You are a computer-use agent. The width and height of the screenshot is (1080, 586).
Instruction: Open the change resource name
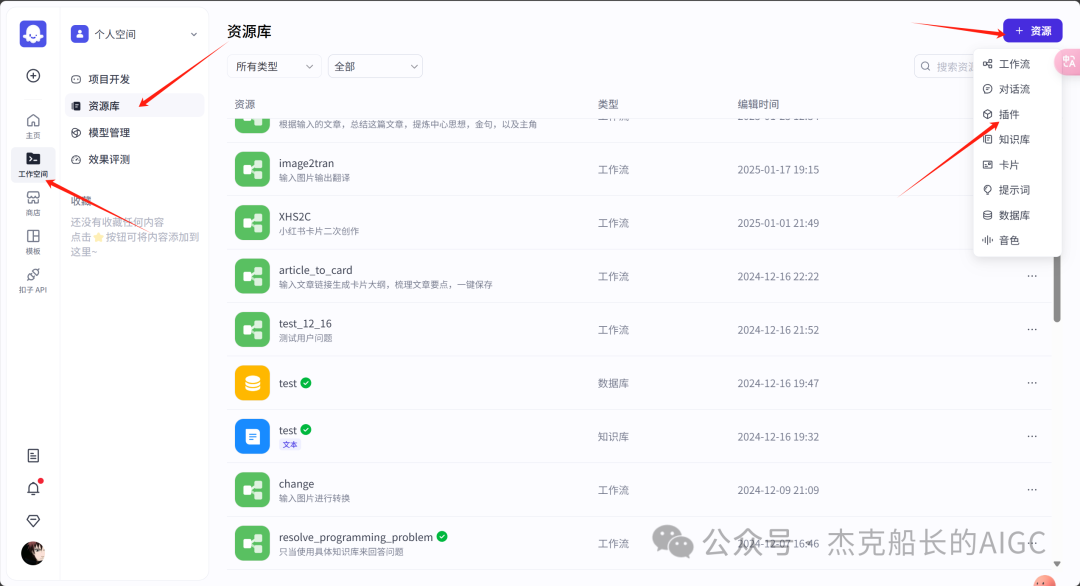[x=296, y=484]
